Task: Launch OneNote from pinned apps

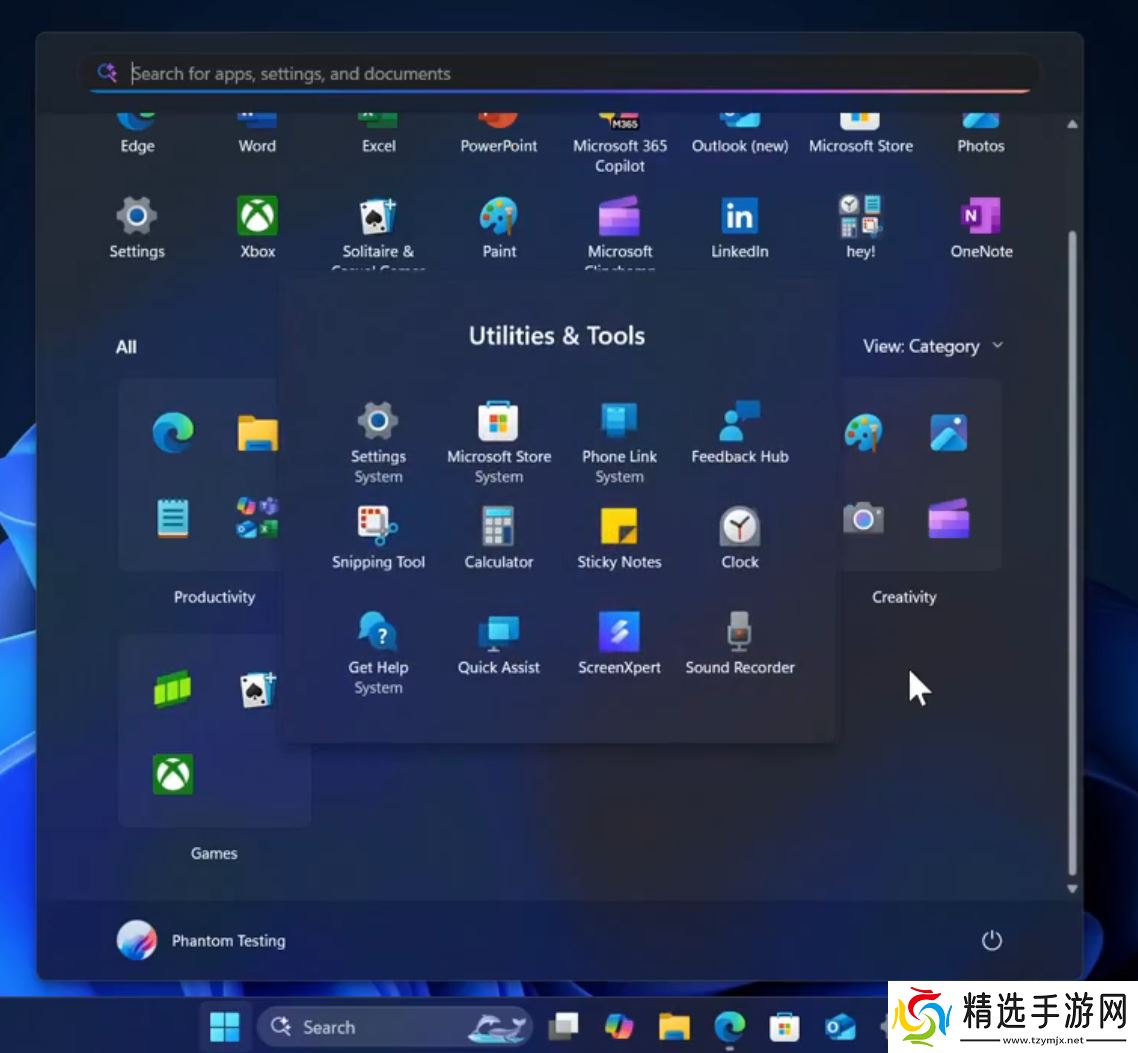Action: point(981,227)
